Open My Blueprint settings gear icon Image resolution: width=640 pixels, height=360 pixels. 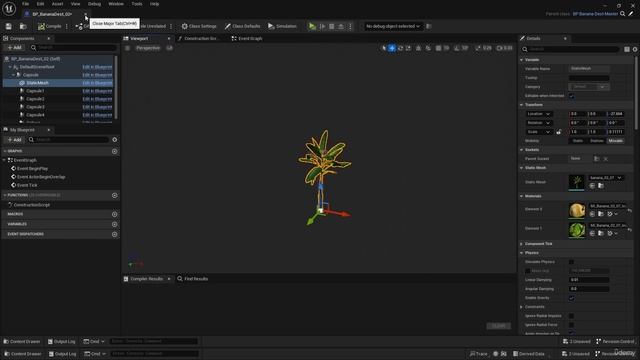pyautogui.click(x=115, y=140)
